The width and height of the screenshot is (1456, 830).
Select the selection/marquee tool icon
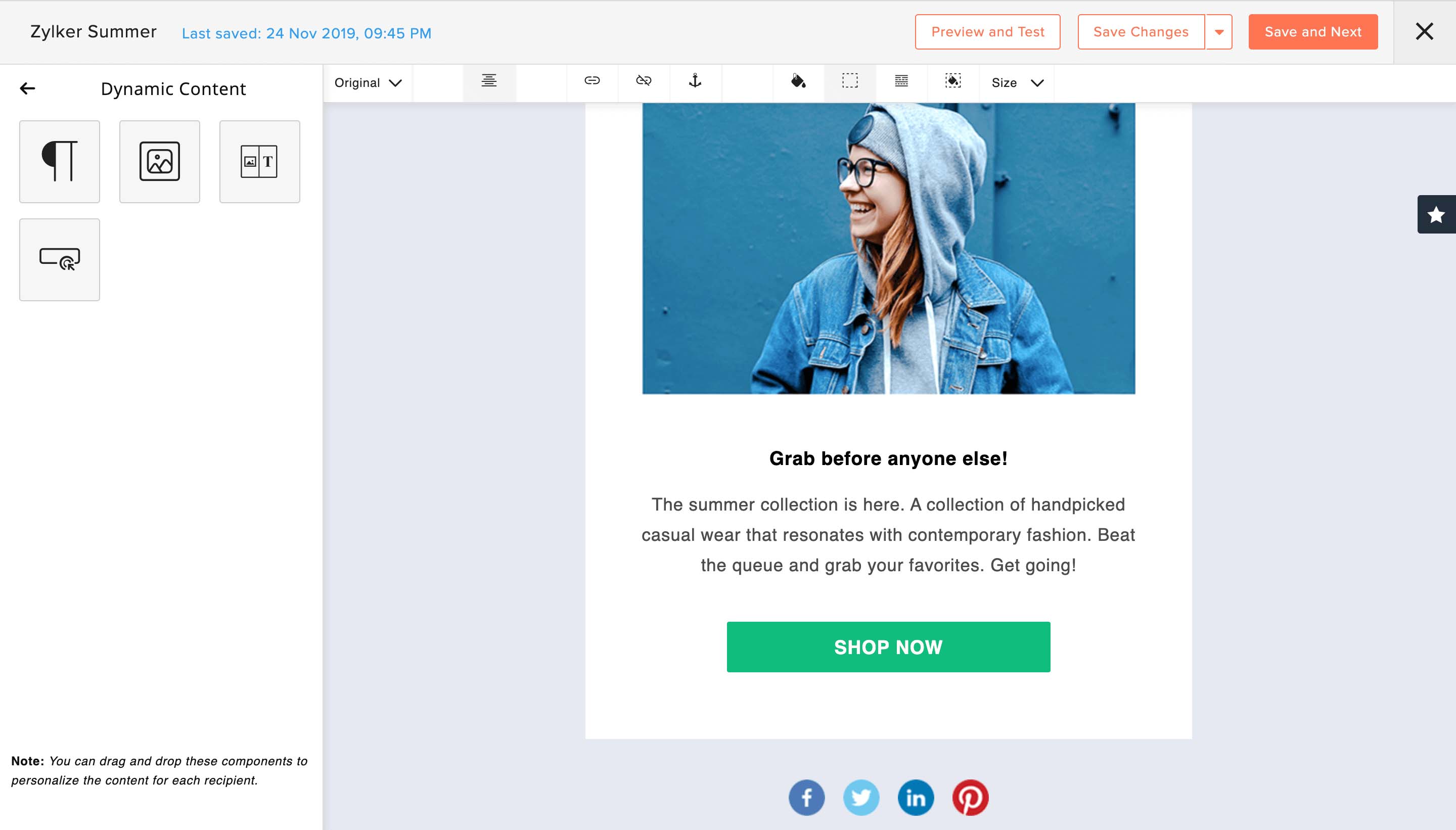click(x=849, y=82)
